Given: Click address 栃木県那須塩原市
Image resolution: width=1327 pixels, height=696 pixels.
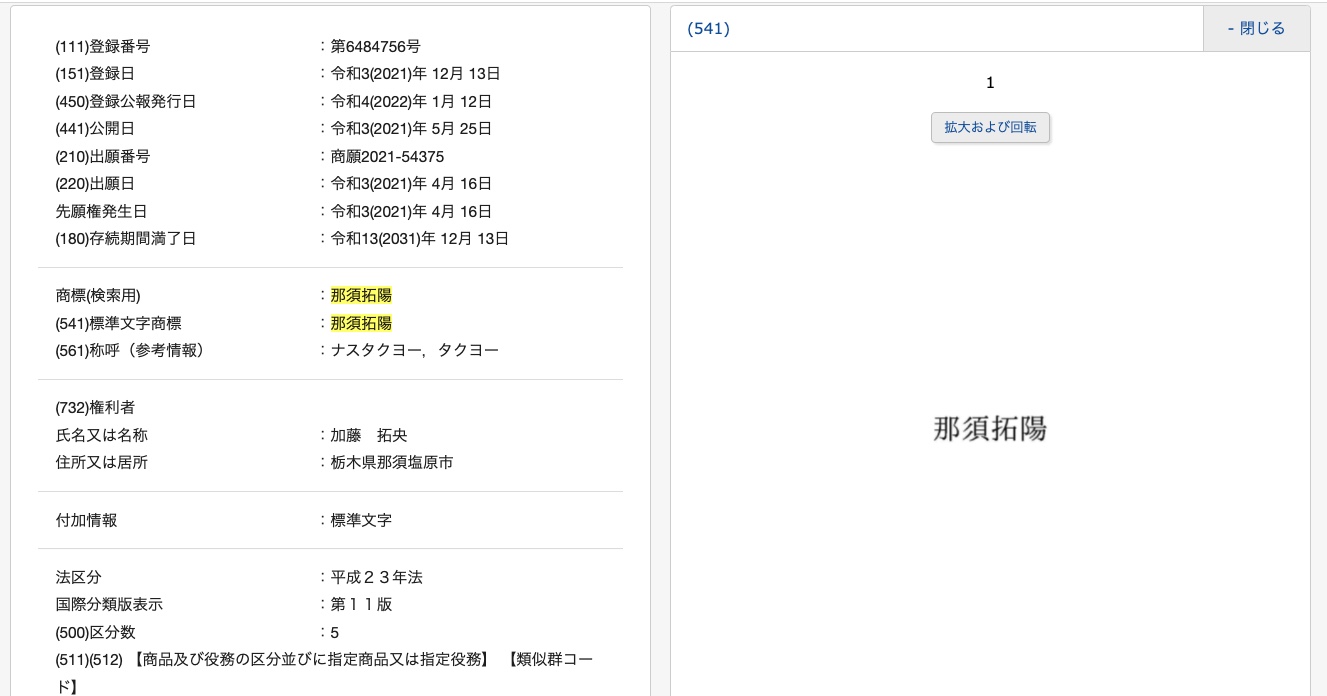Looking at the screenshot, I should (x=392, y=462).
